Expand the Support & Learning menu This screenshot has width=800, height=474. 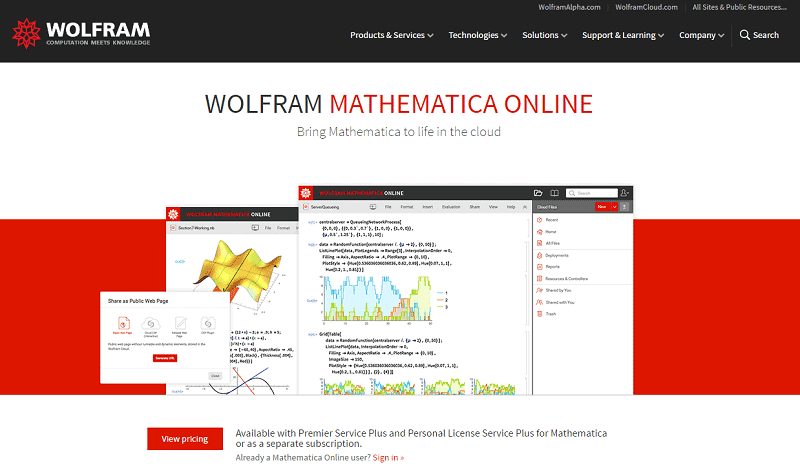tap(623, 35)
